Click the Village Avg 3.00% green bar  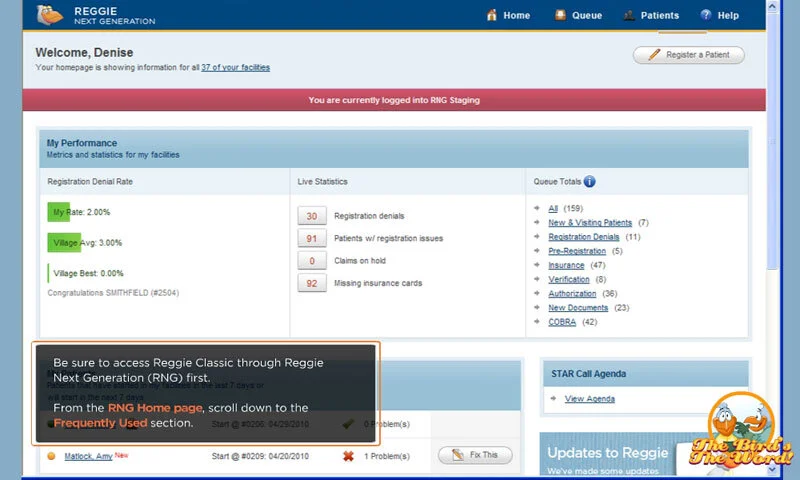64,242
